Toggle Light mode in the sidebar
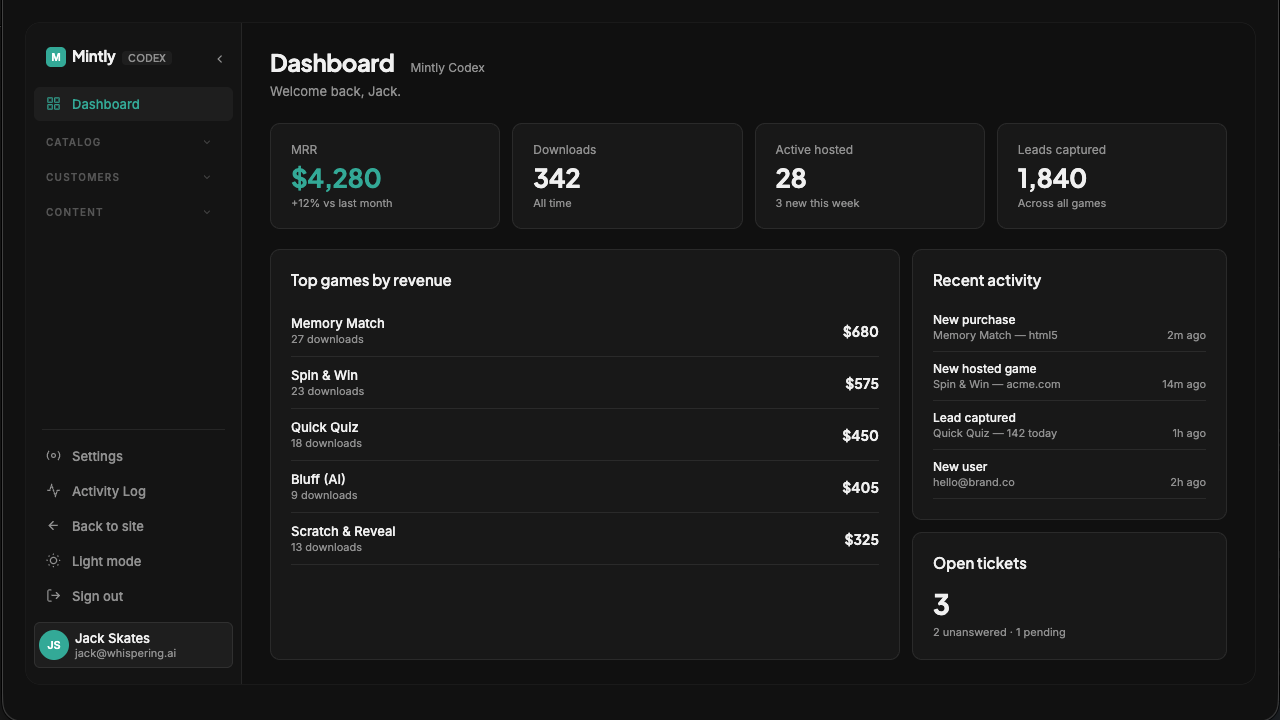 coord(134,561)
